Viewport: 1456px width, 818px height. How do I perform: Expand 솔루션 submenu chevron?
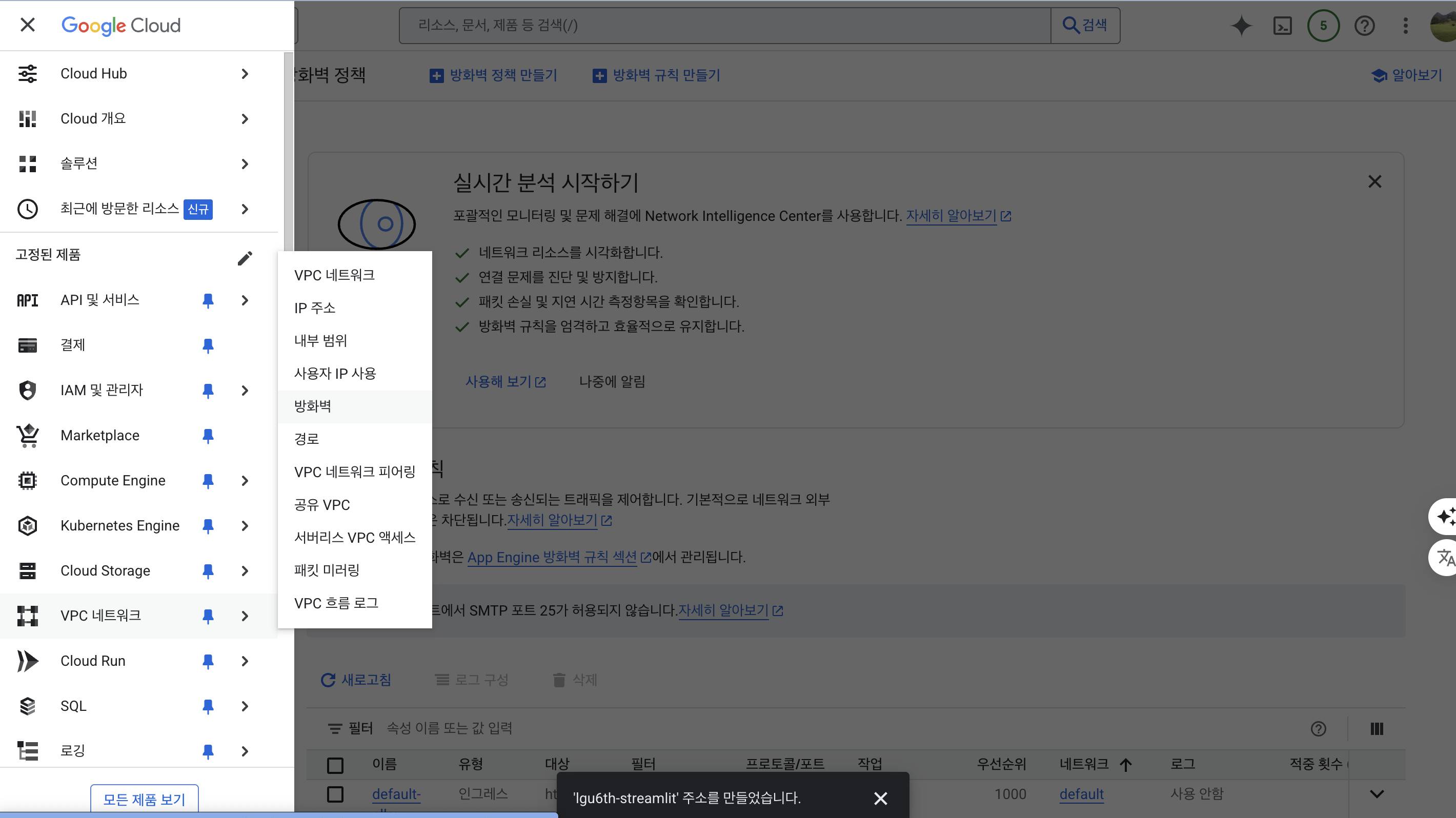click(x=245, y=164)
